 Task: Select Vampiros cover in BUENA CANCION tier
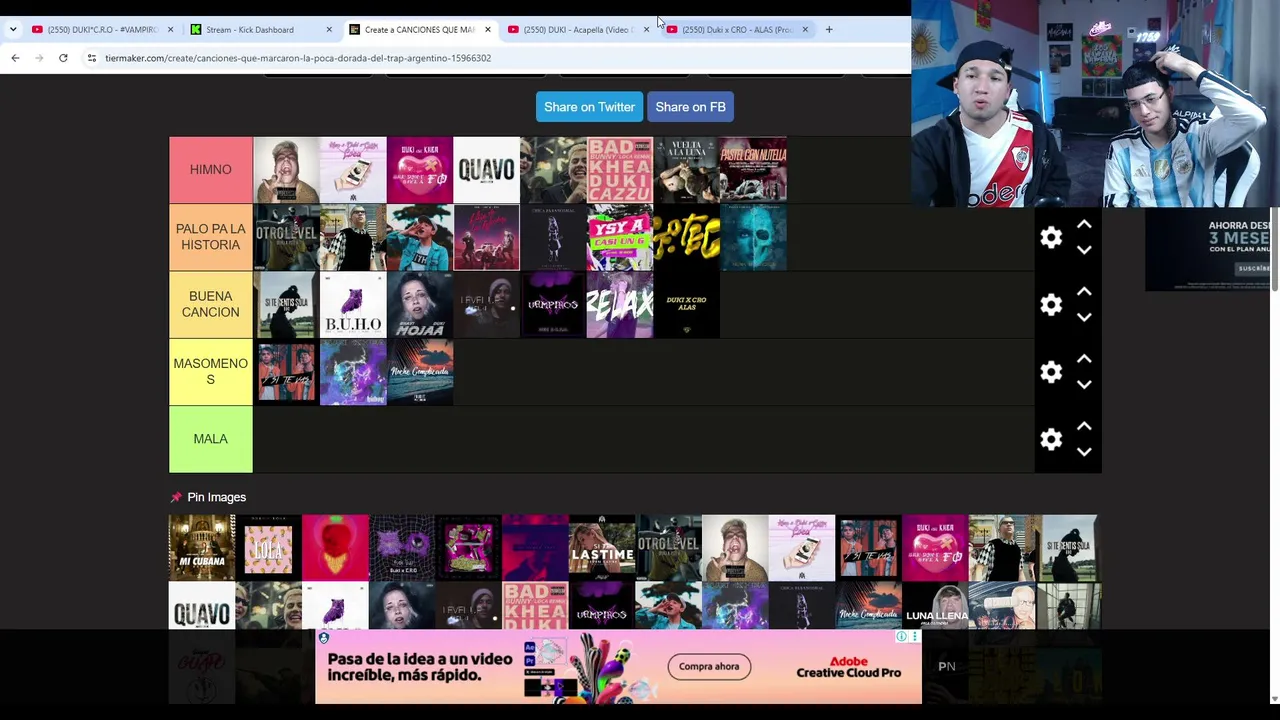click(553, 304)
